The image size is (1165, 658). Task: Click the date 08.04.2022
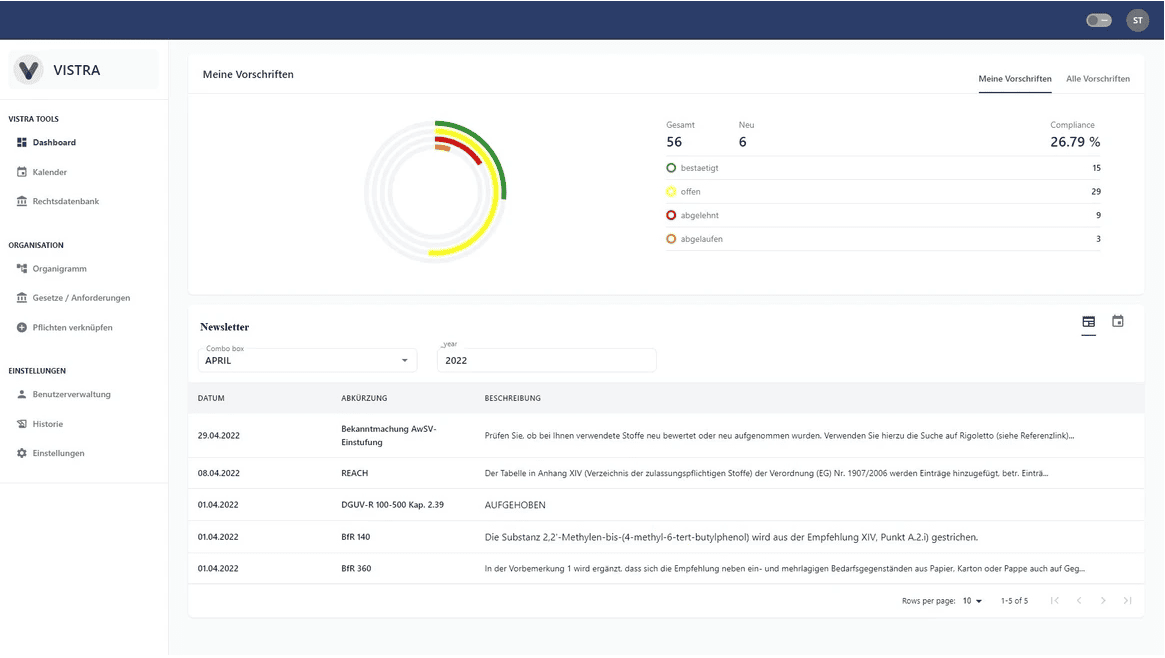pos(218,473)
